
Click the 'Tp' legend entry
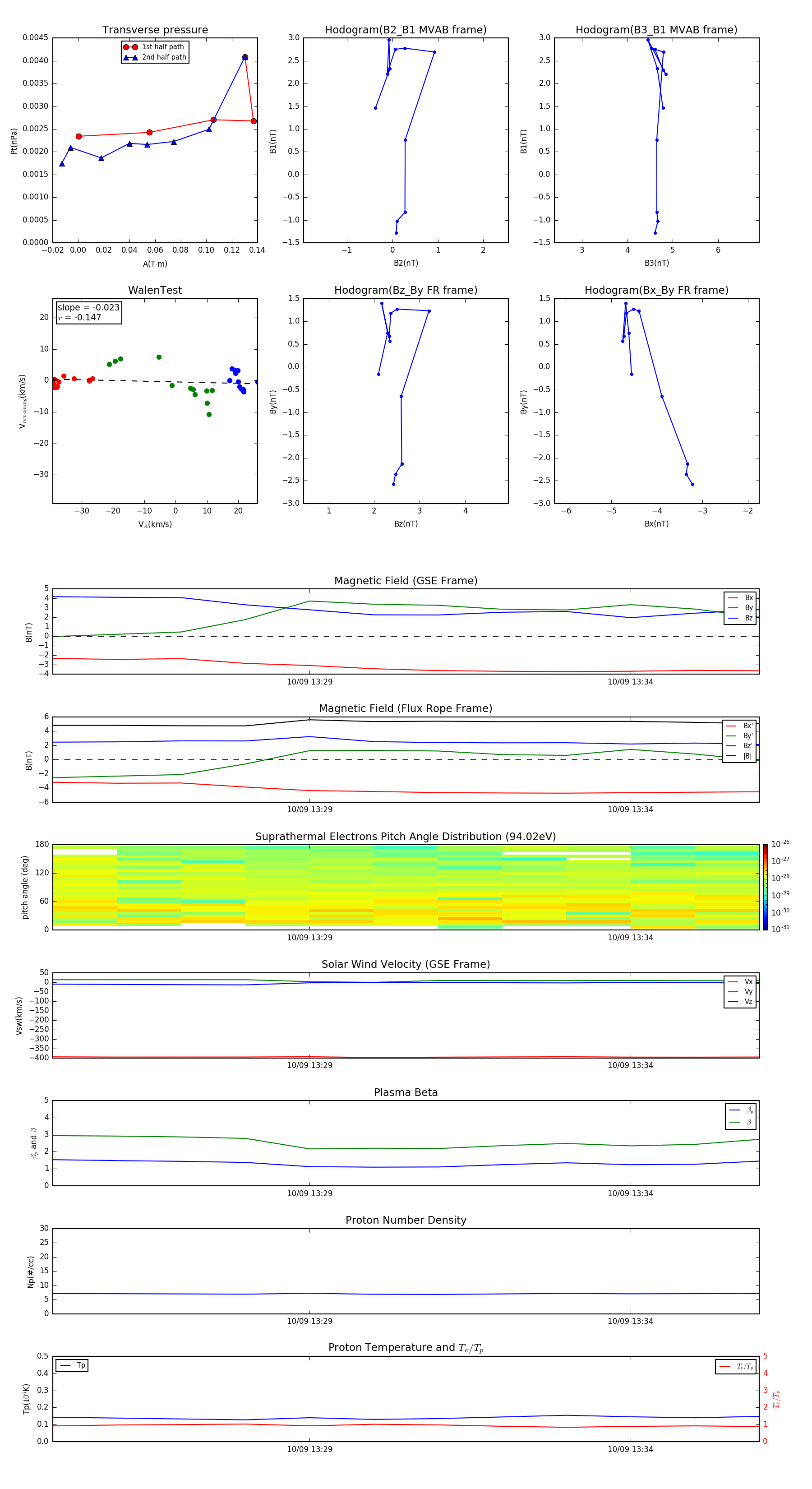click(x=72, y=1365)
